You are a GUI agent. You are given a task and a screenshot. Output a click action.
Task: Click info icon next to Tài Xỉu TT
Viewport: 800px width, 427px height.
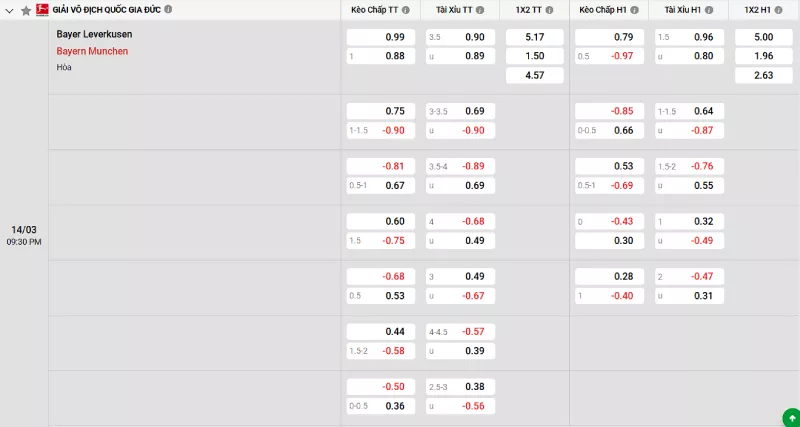point(480,10)
